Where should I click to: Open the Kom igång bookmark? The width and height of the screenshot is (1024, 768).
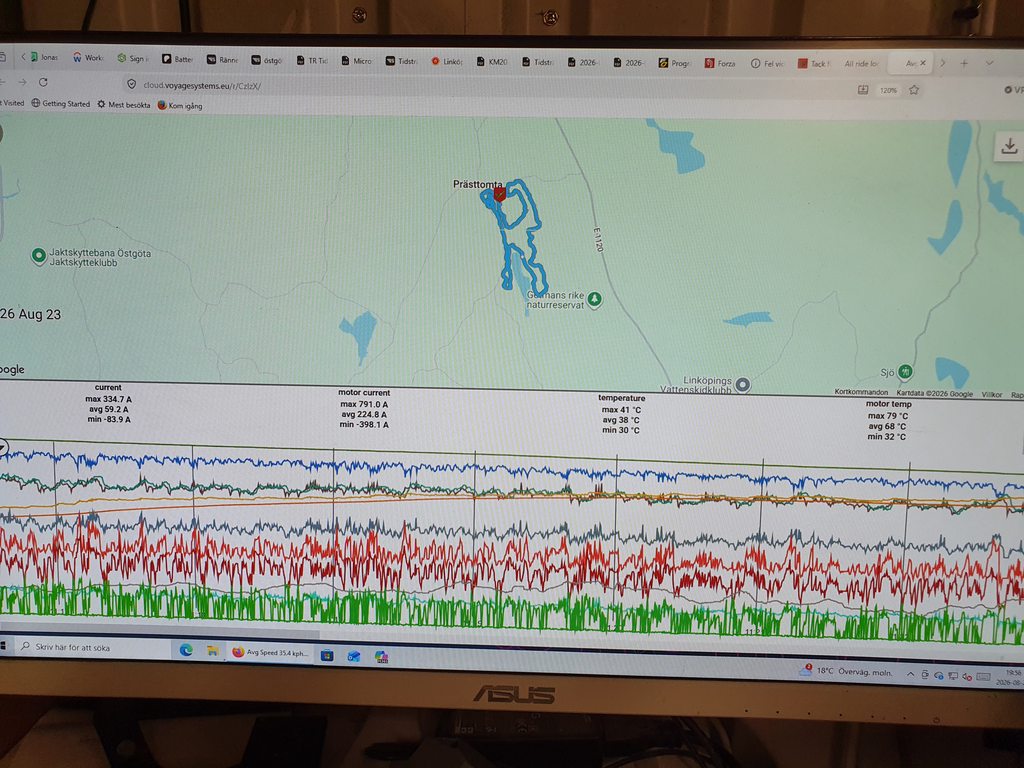[180, 105]
